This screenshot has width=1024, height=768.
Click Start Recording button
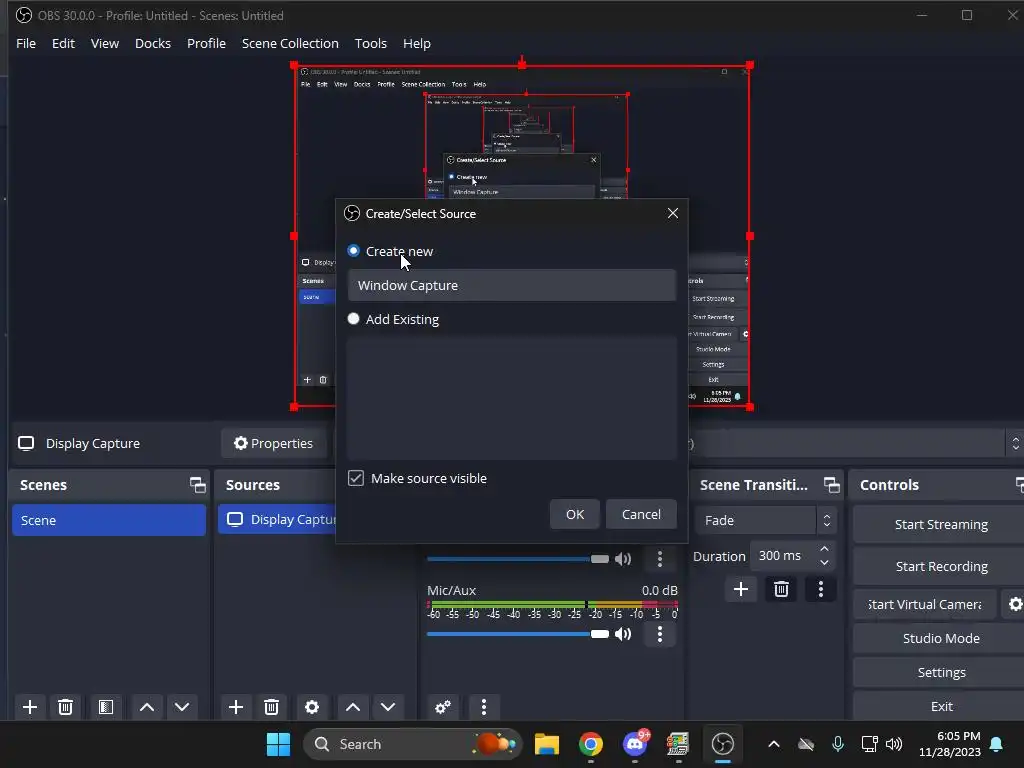pos(940,566)
